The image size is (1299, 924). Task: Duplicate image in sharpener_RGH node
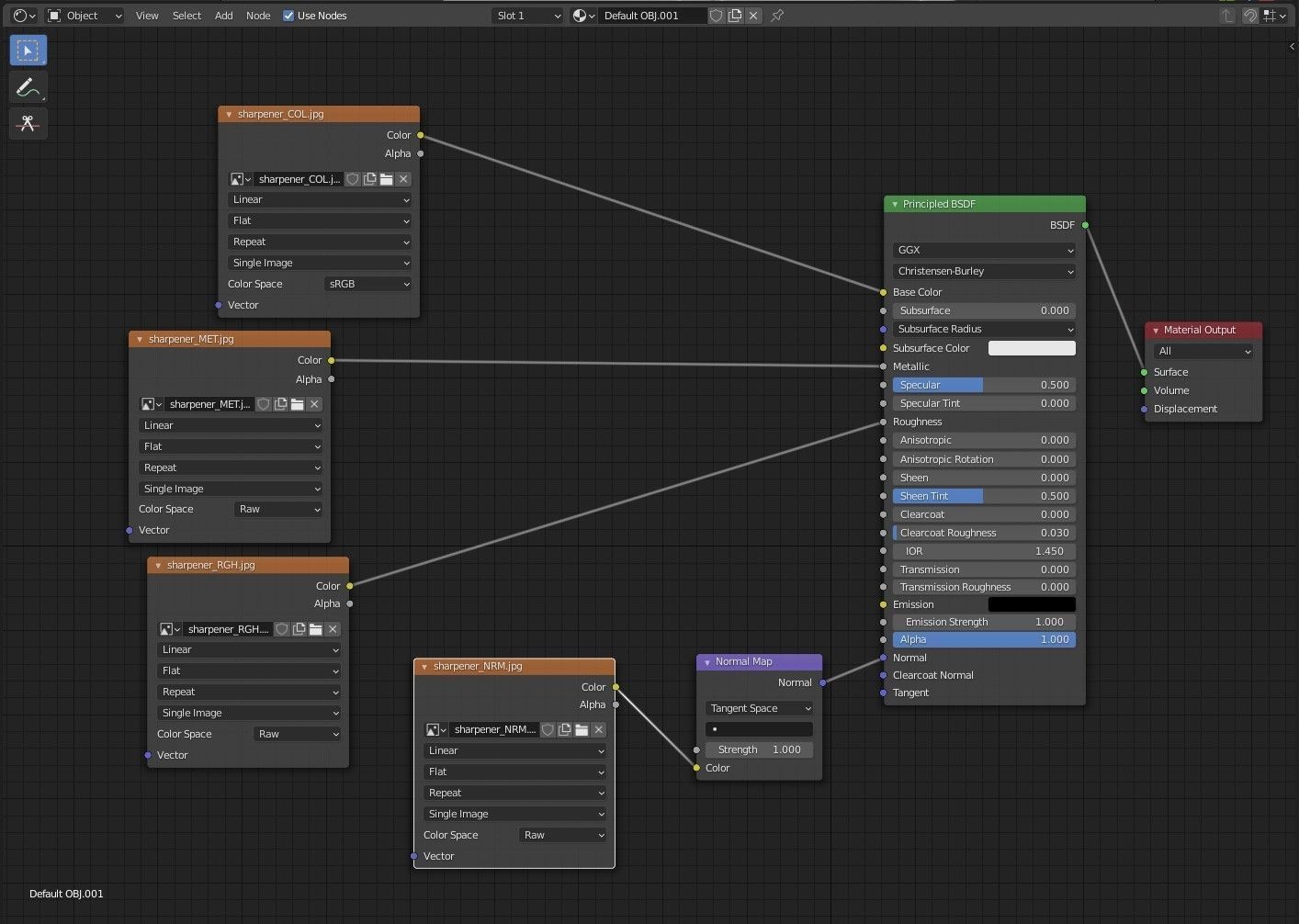point(299,629)
